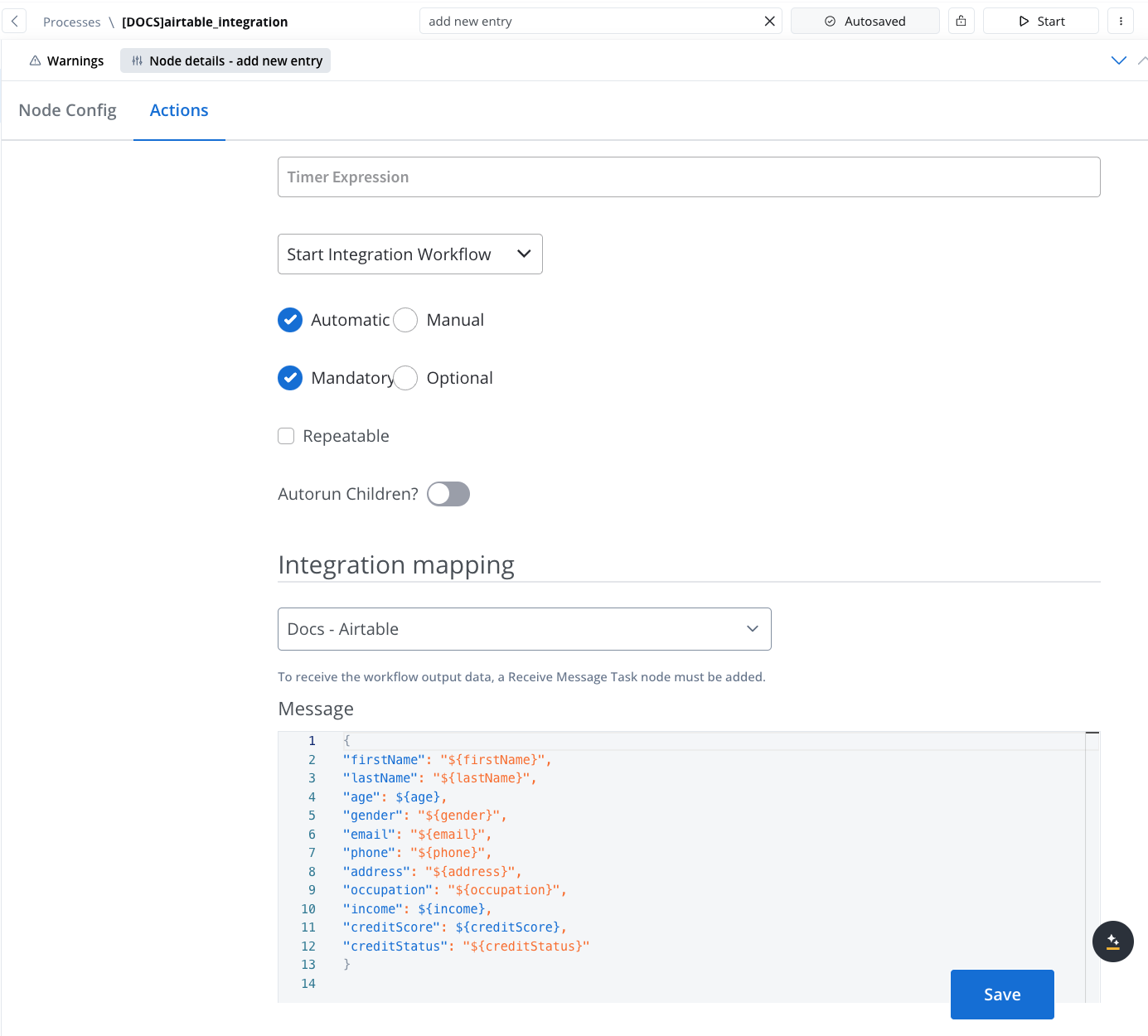Click the "address" line in editor
1148x1036 pixels.
433,872
